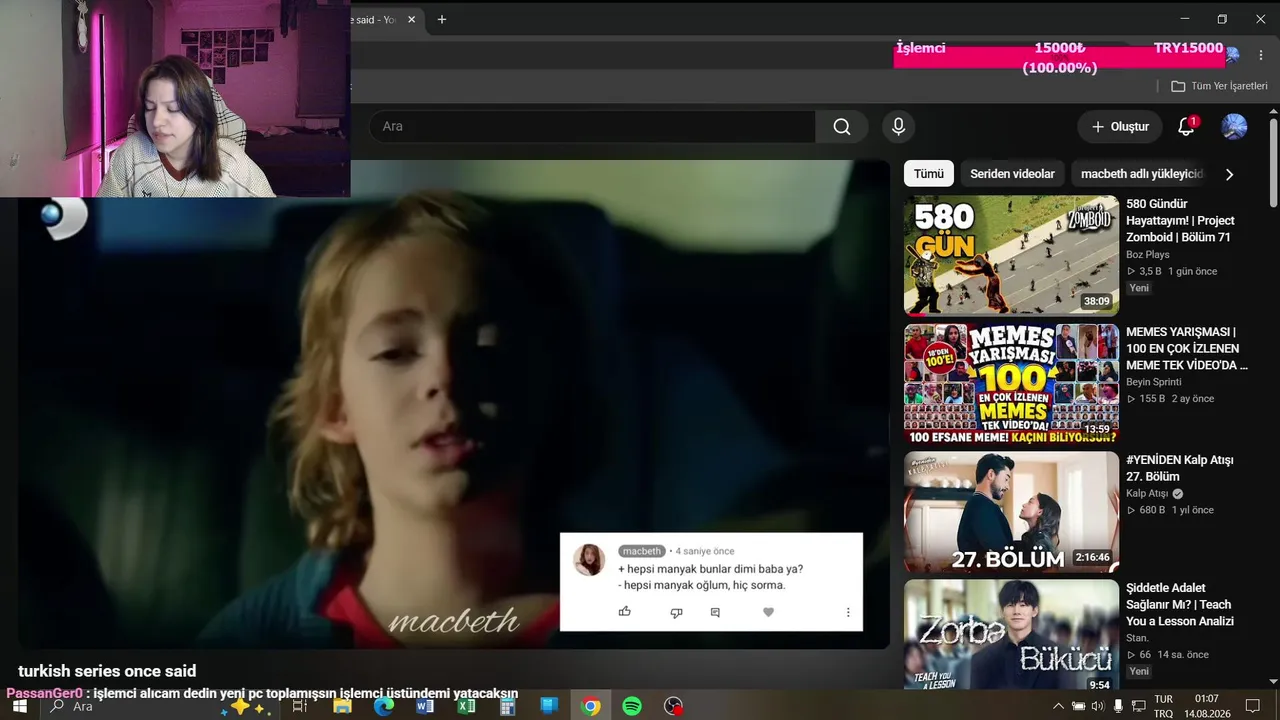1280x720 pixels.
Task: Show hidden system tray icons
Action: 1059,706
